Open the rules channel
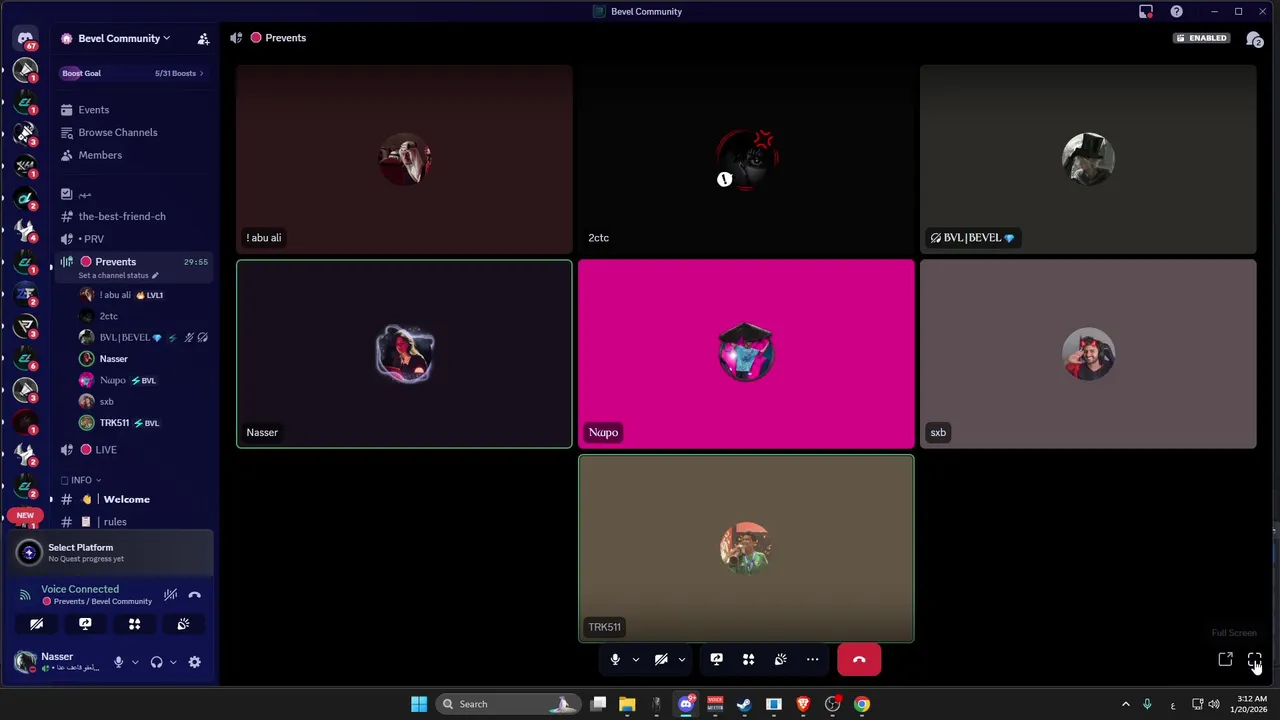Screen dimensions: 1280x720 point(133,522)
